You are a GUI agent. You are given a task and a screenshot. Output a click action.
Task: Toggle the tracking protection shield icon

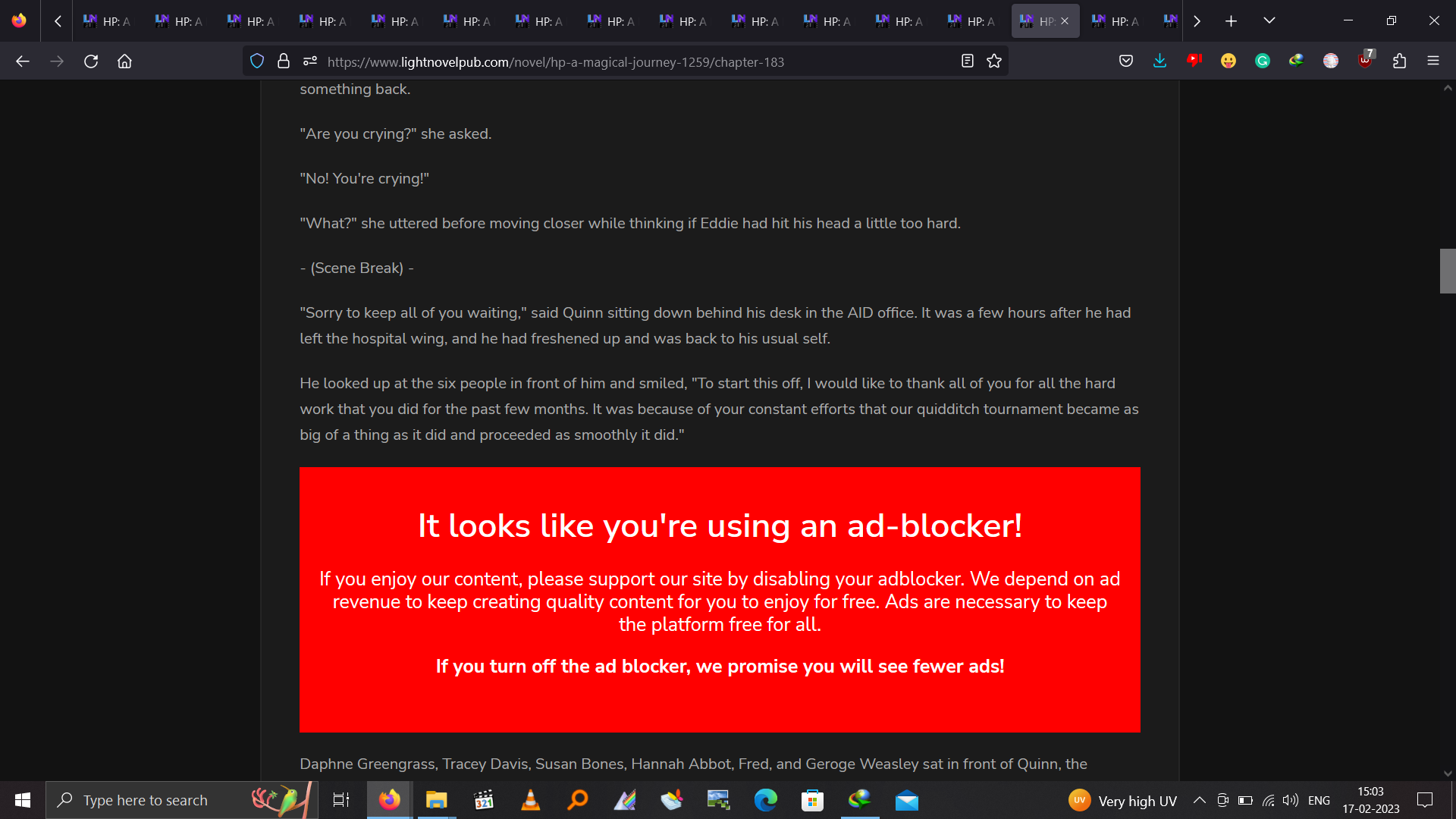point(257,61)
